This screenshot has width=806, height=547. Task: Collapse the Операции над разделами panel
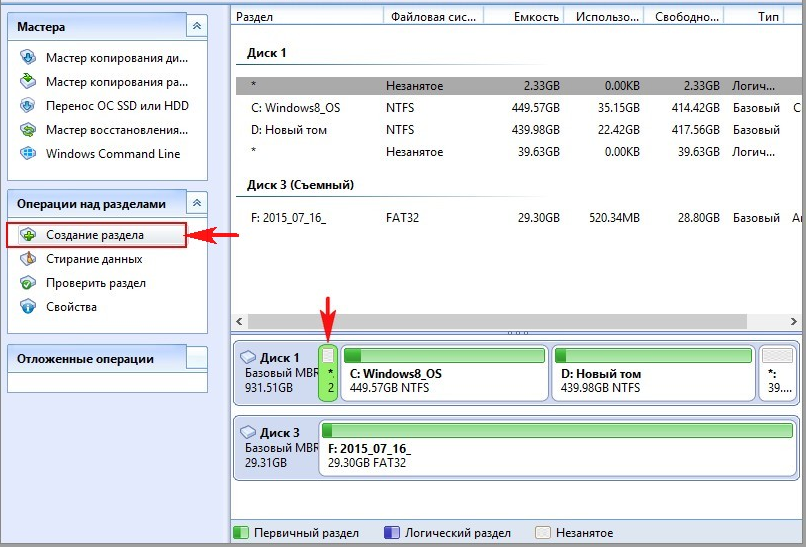[x=198, y=203]
